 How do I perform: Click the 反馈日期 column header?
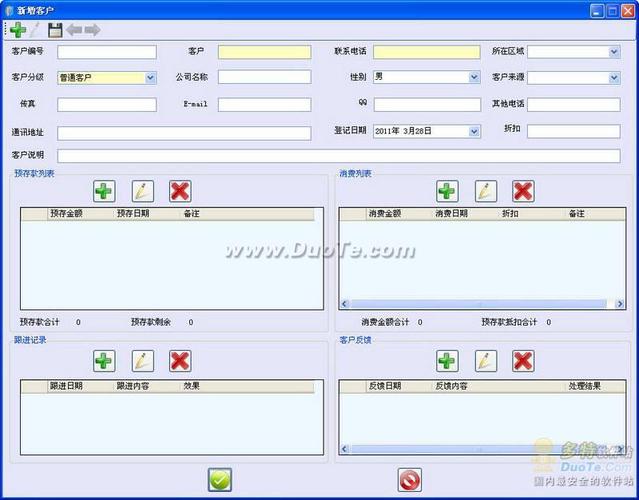(x=399, y=386)
